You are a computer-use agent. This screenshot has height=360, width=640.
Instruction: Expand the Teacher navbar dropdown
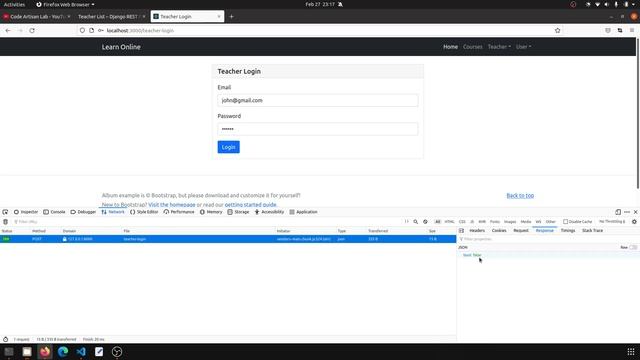[499, 47]
